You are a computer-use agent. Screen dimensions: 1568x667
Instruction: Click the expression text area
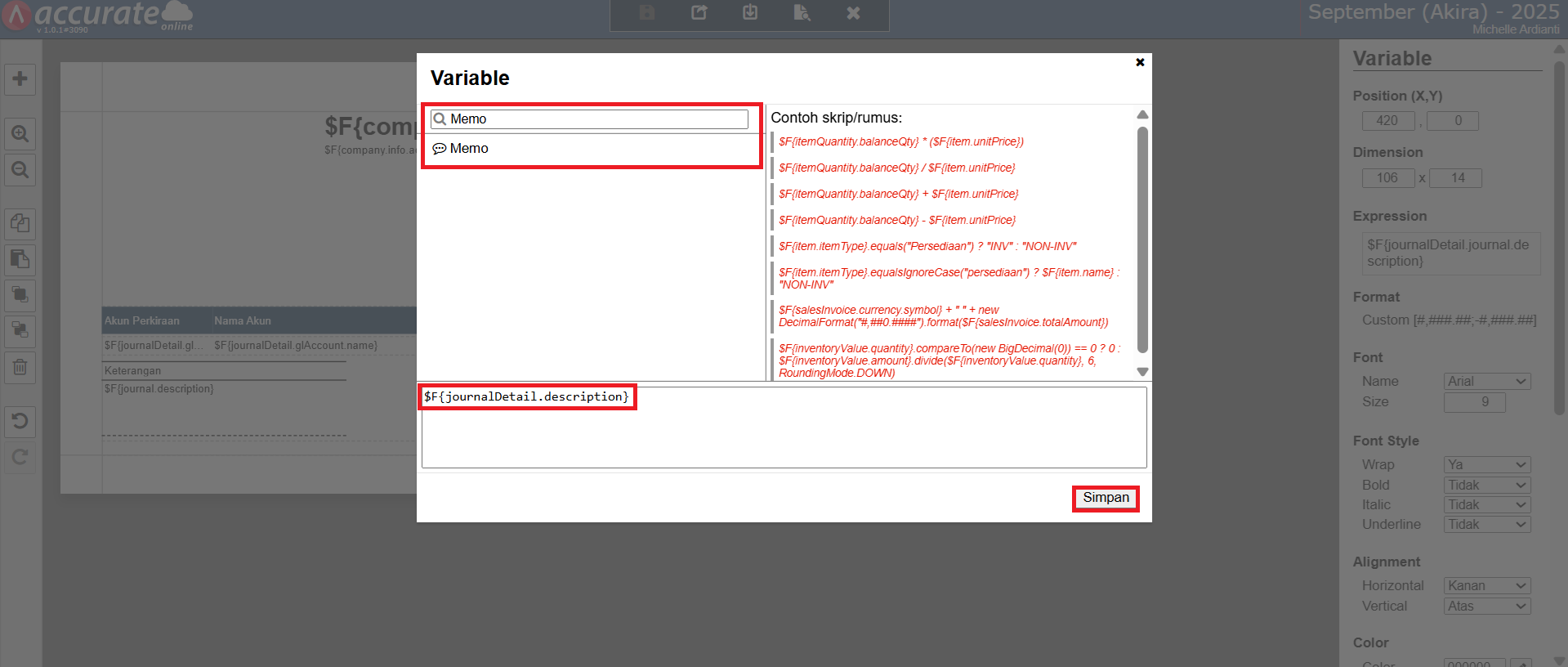click(784, 437)
